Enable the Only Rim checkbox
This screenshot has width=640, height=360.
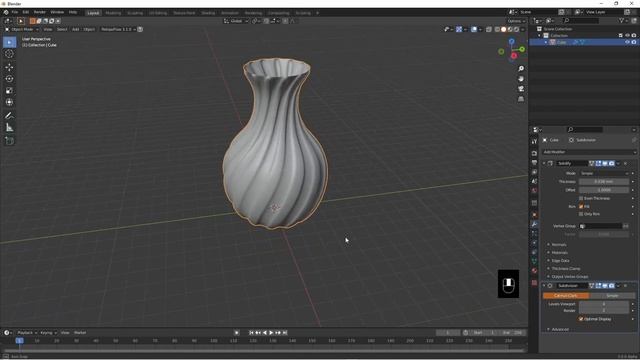pos(581,214)
